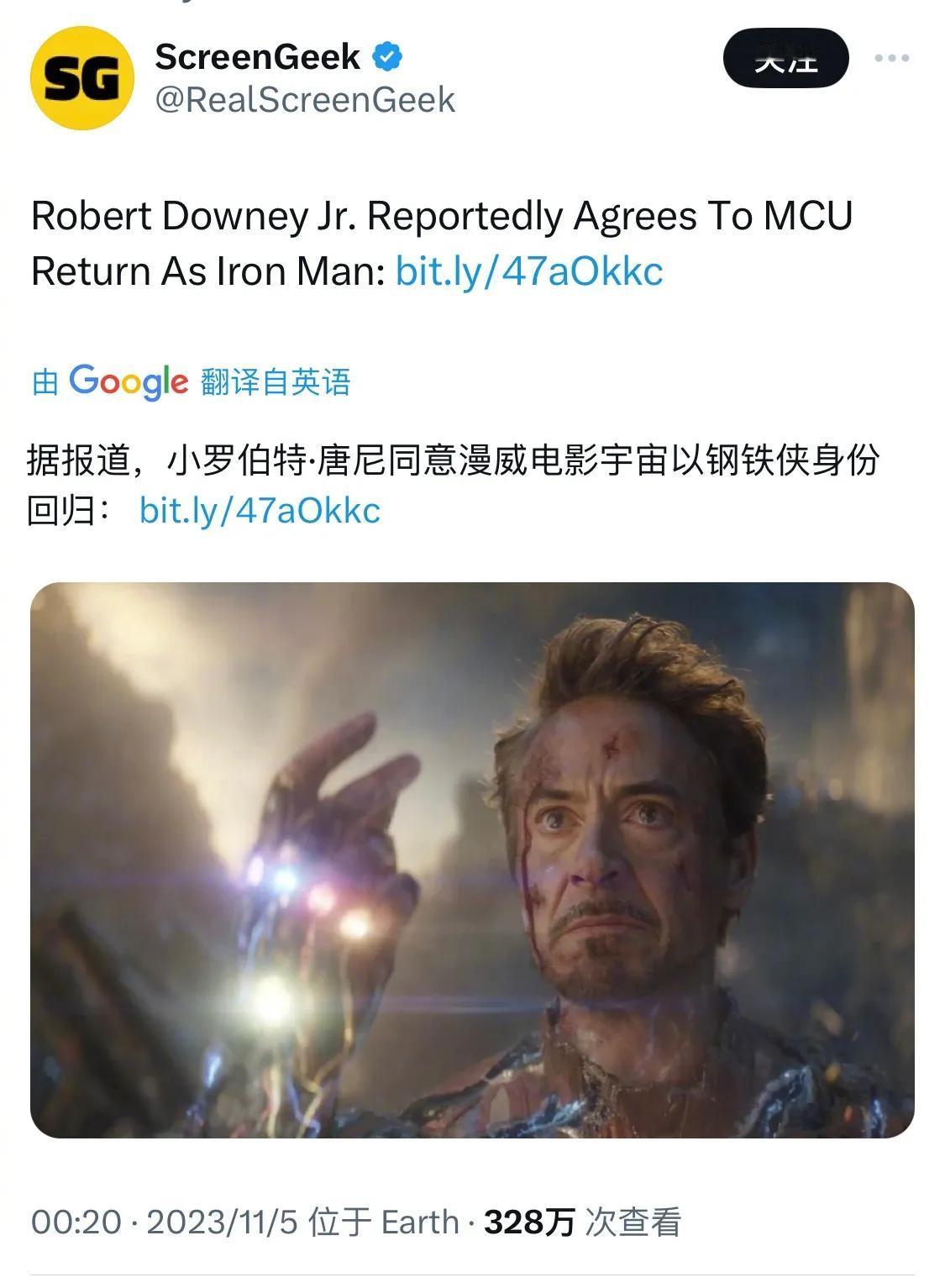Viewport: 945px width, 1288px height.
Task: View the Iron Man gauntlet photo
Action: [x=472, y=860]
